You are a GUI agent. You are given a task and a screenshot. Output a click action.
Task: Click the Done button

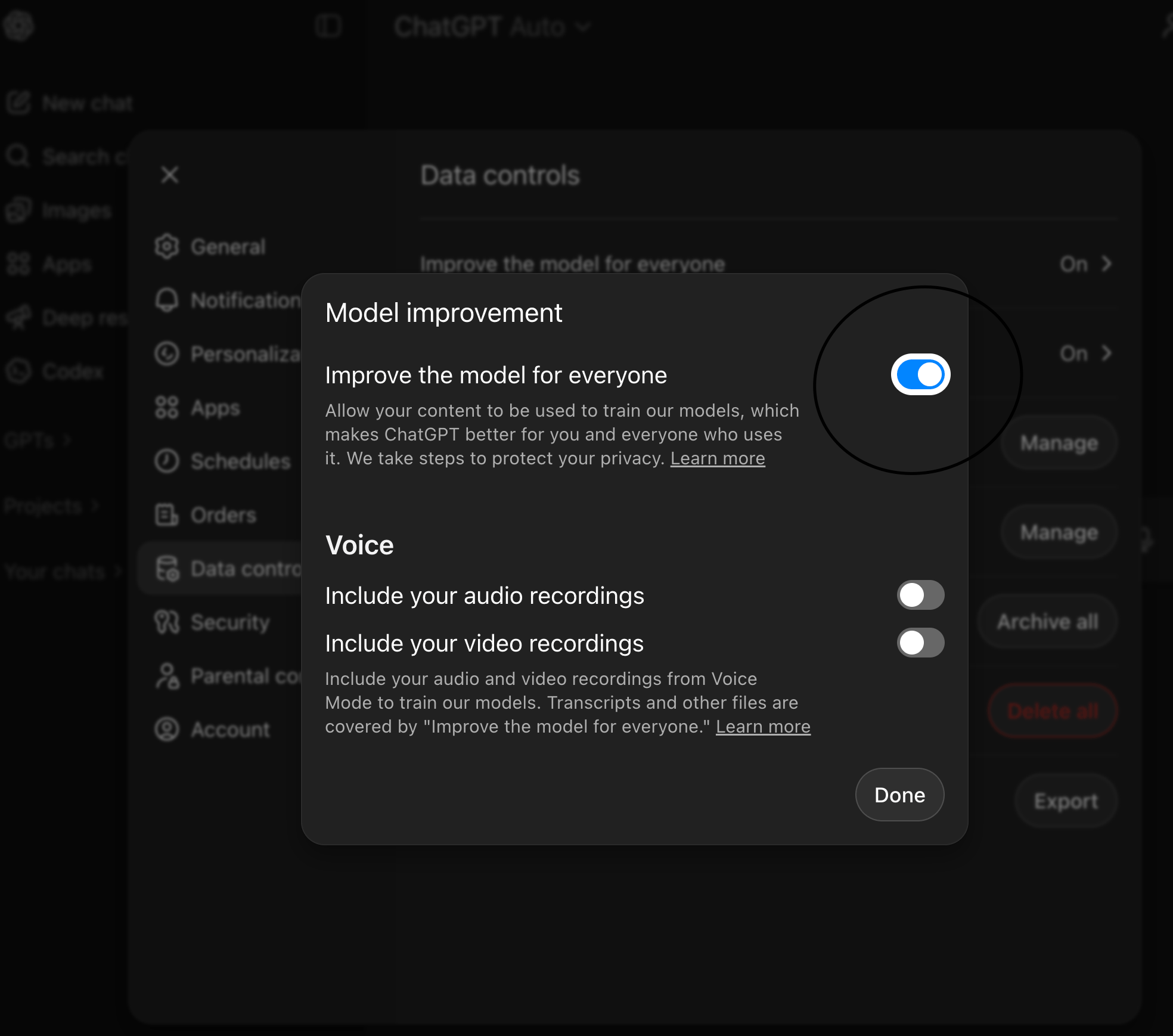point(899,795)
